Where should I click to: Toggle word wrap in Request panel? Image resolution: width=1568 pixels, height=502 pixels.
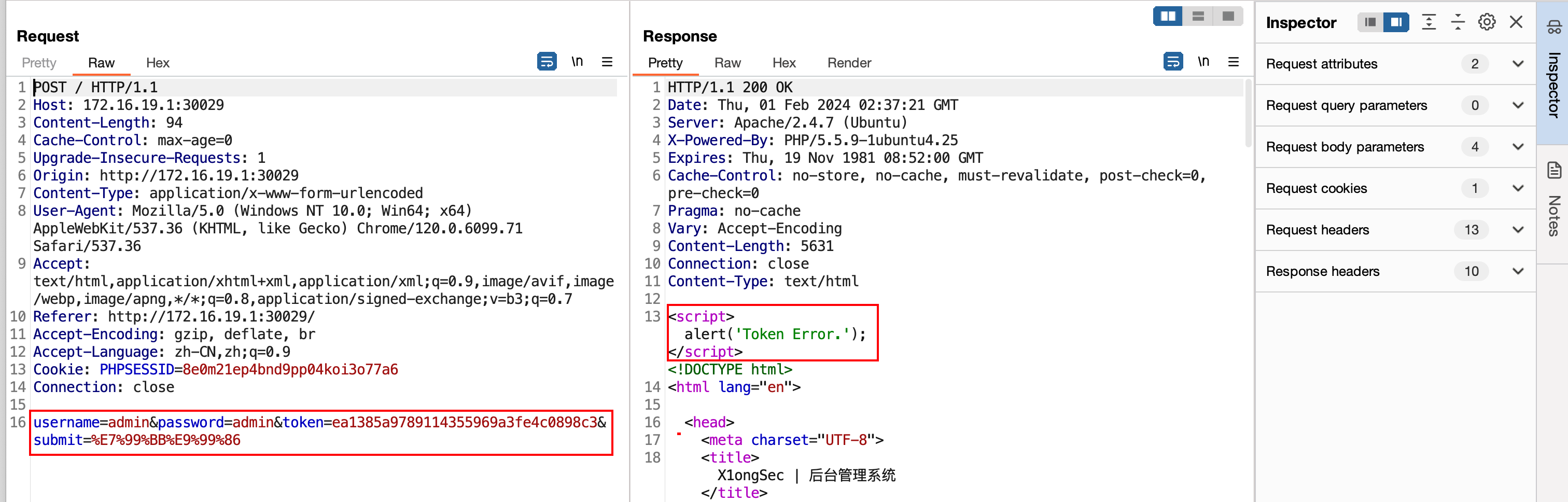point(546,62)
